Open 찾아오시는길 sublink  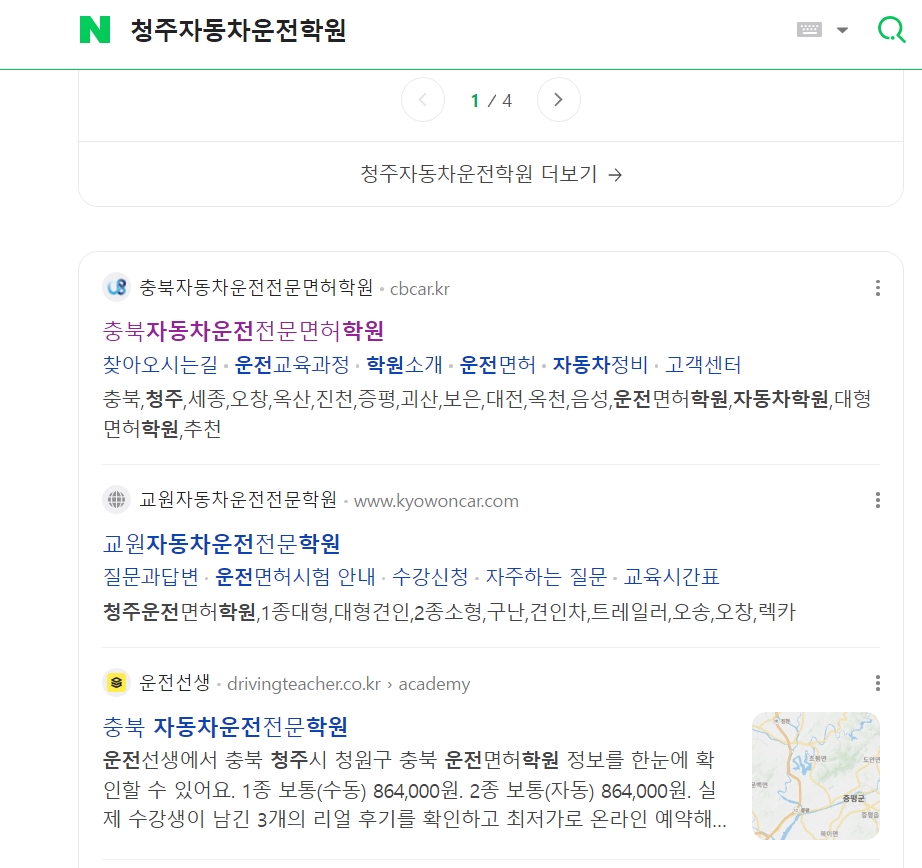pos(160,365)
